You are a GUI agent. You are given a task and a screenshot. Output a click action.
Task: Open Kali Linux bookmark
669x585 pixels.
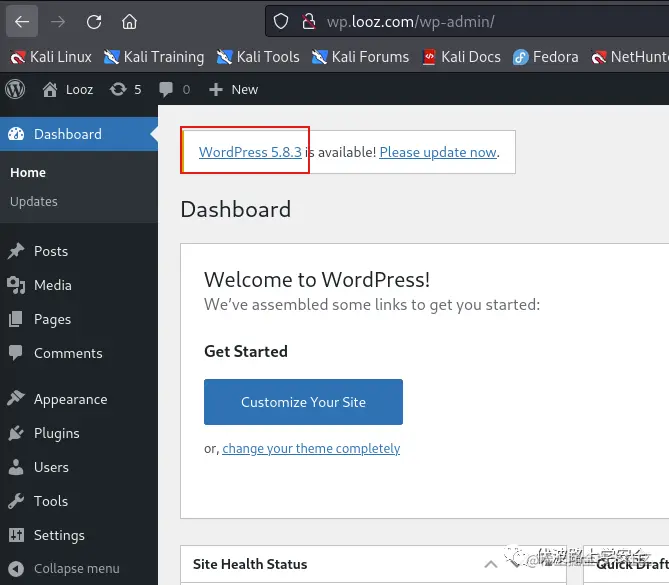click(x=51, y=57)
